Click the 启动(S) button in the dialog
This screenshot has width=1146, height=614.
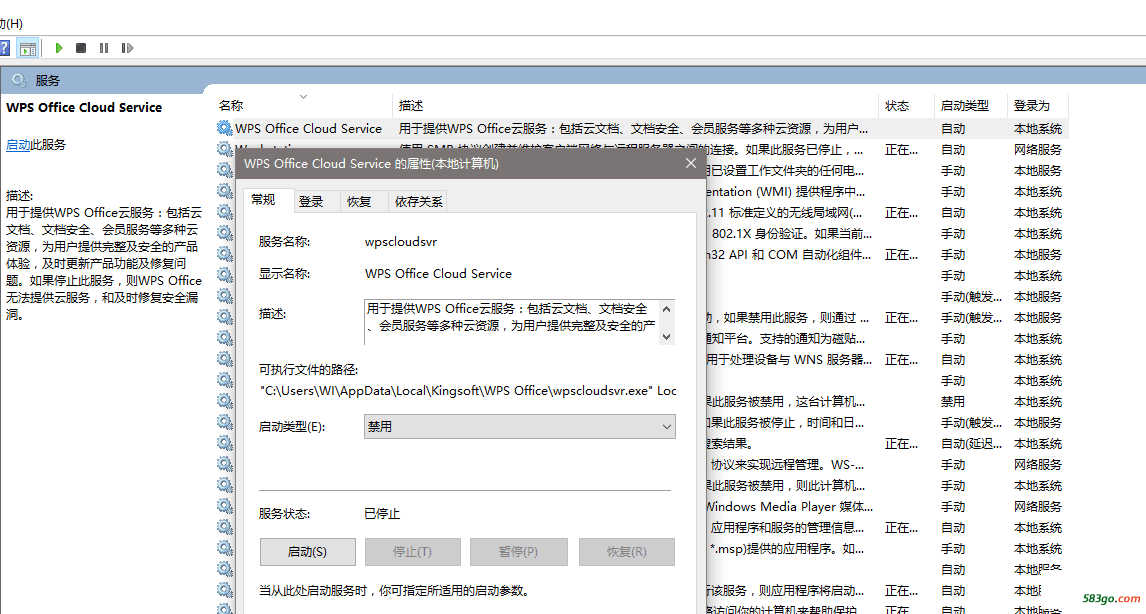[308, 552]
